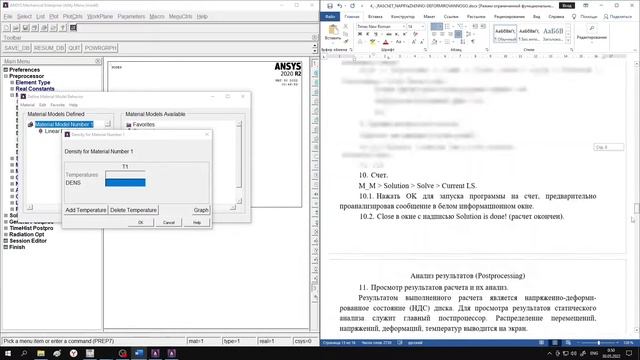Expand TimeHist Postpro tree node
This screenshot has height=360, width=640.
coord(6,228)
